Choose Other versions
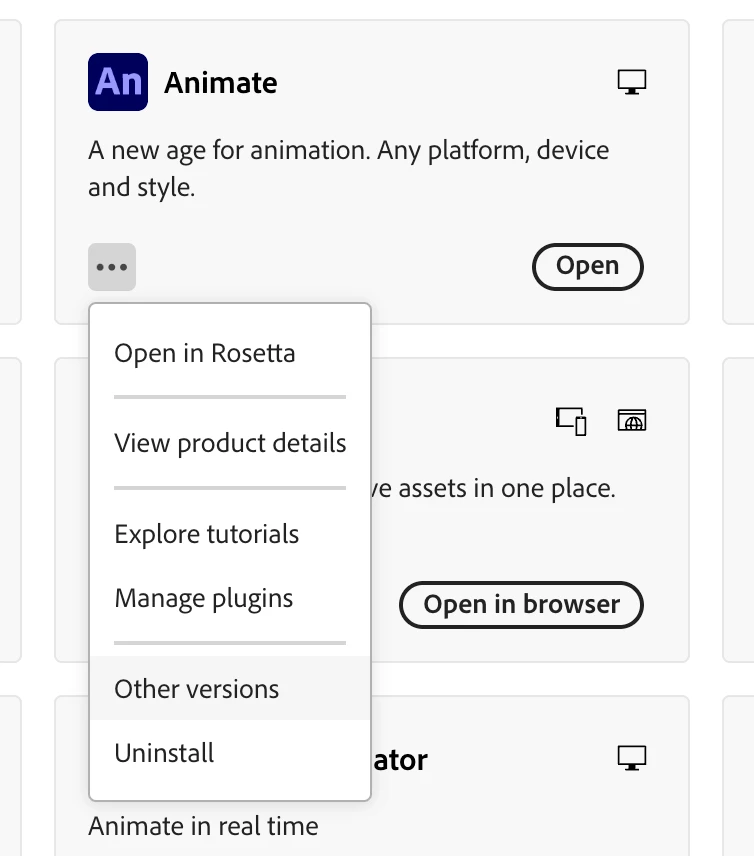 tap(230, 688)
